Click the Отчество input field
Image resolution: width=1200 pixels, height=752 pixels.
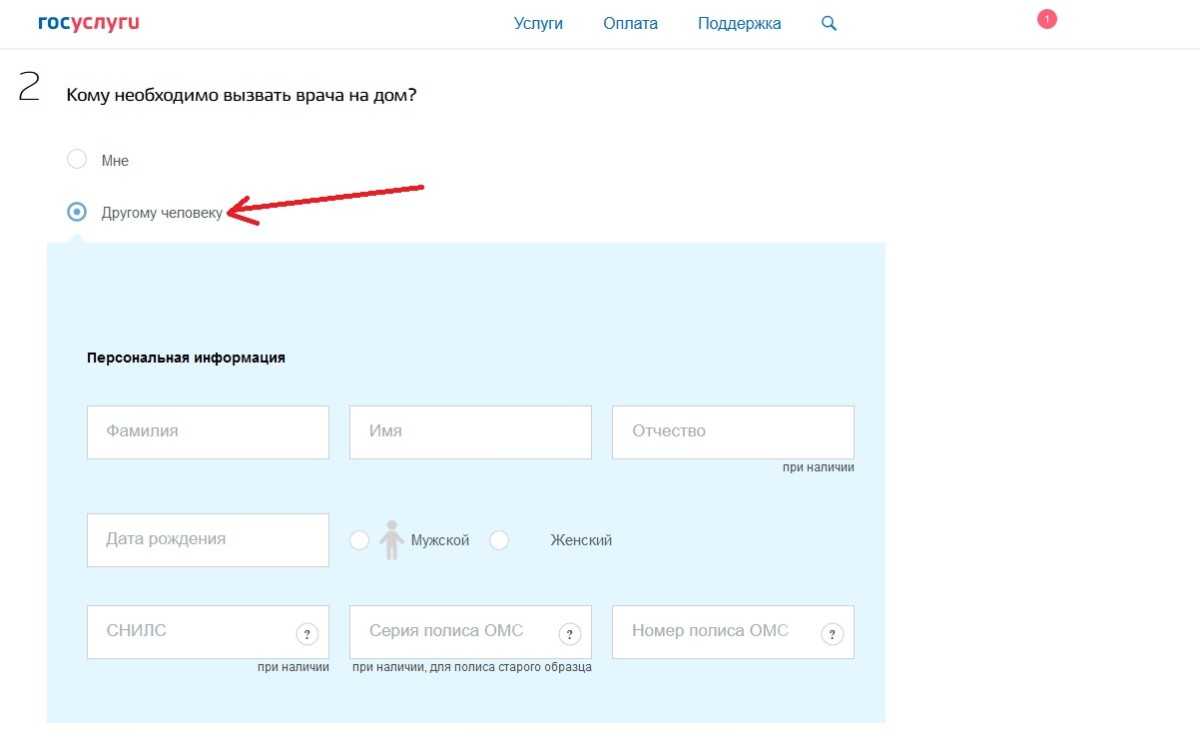click(x=732, y=432)
